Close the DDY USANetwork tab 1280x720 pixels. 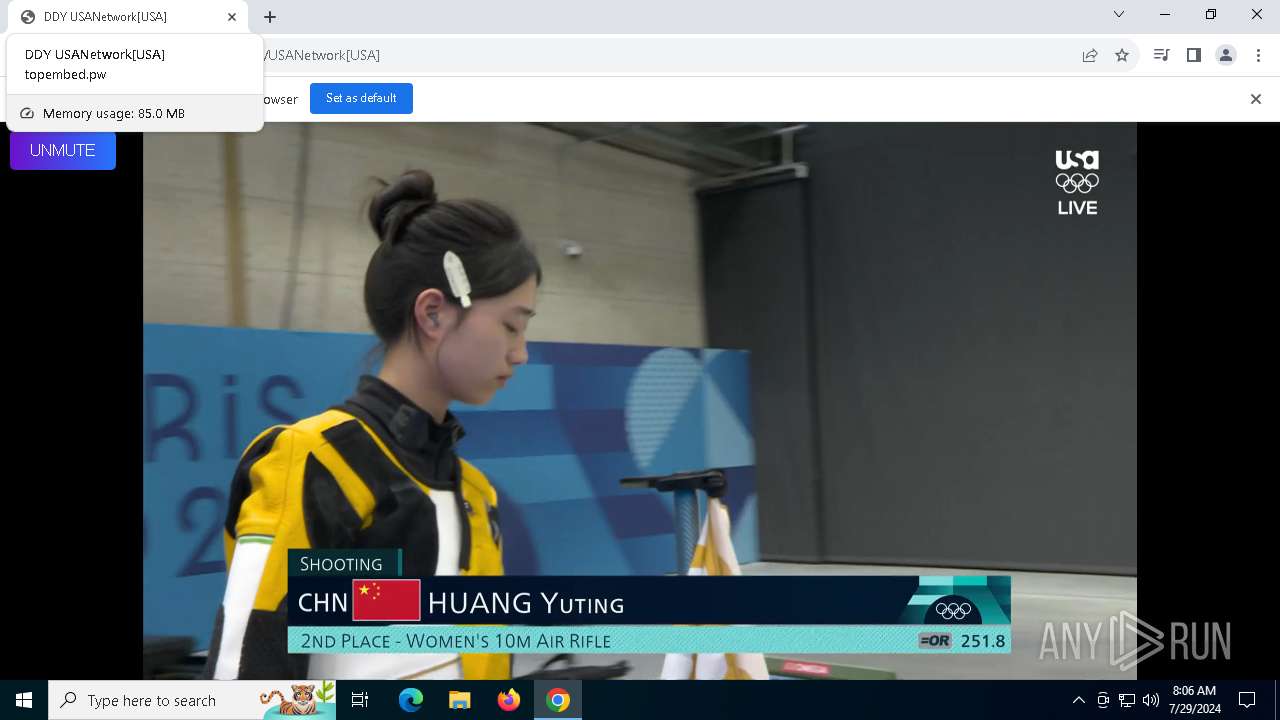point(232,17)
